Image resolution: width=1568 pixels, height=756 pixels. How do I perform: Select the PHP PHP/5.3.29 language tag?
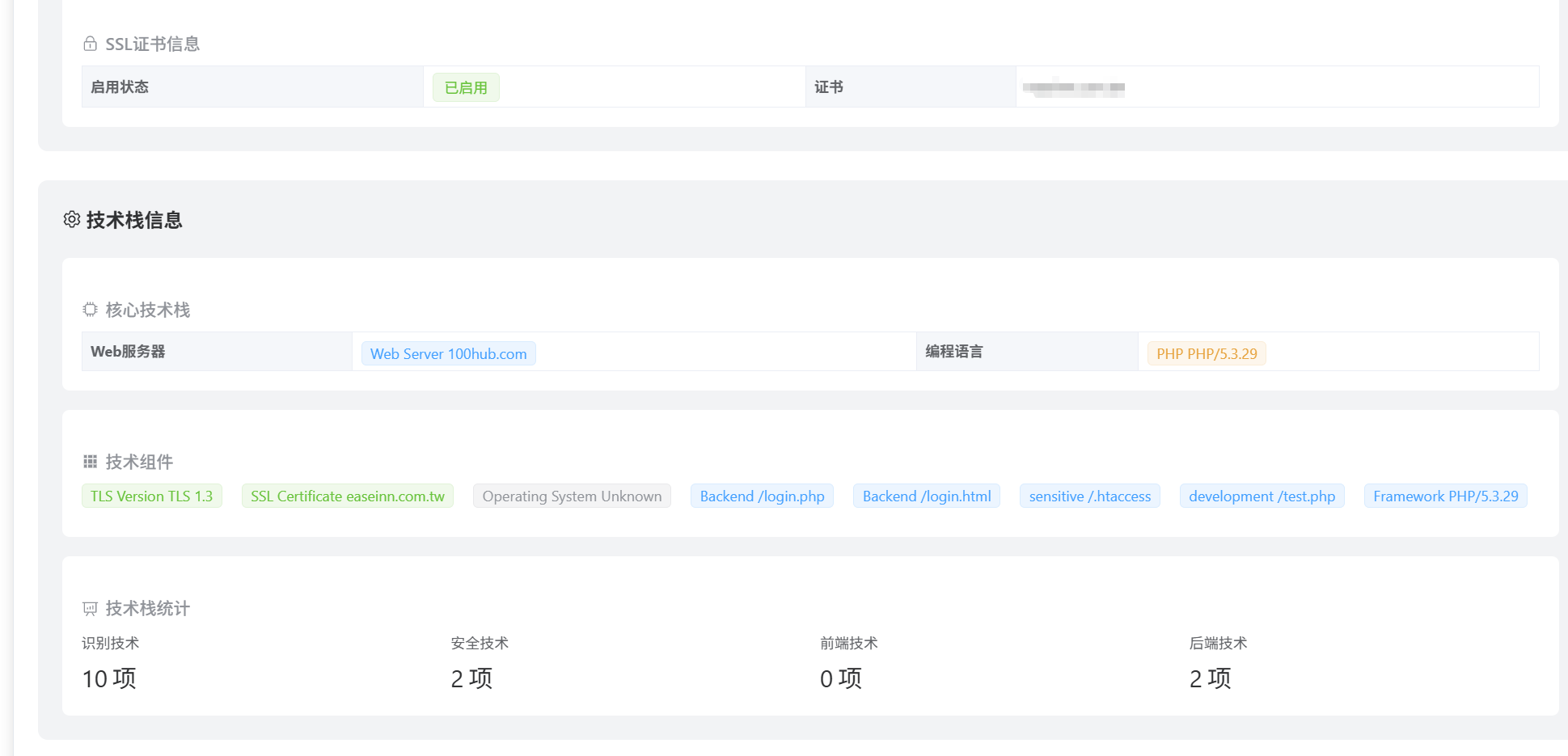tap(1206, 353)
